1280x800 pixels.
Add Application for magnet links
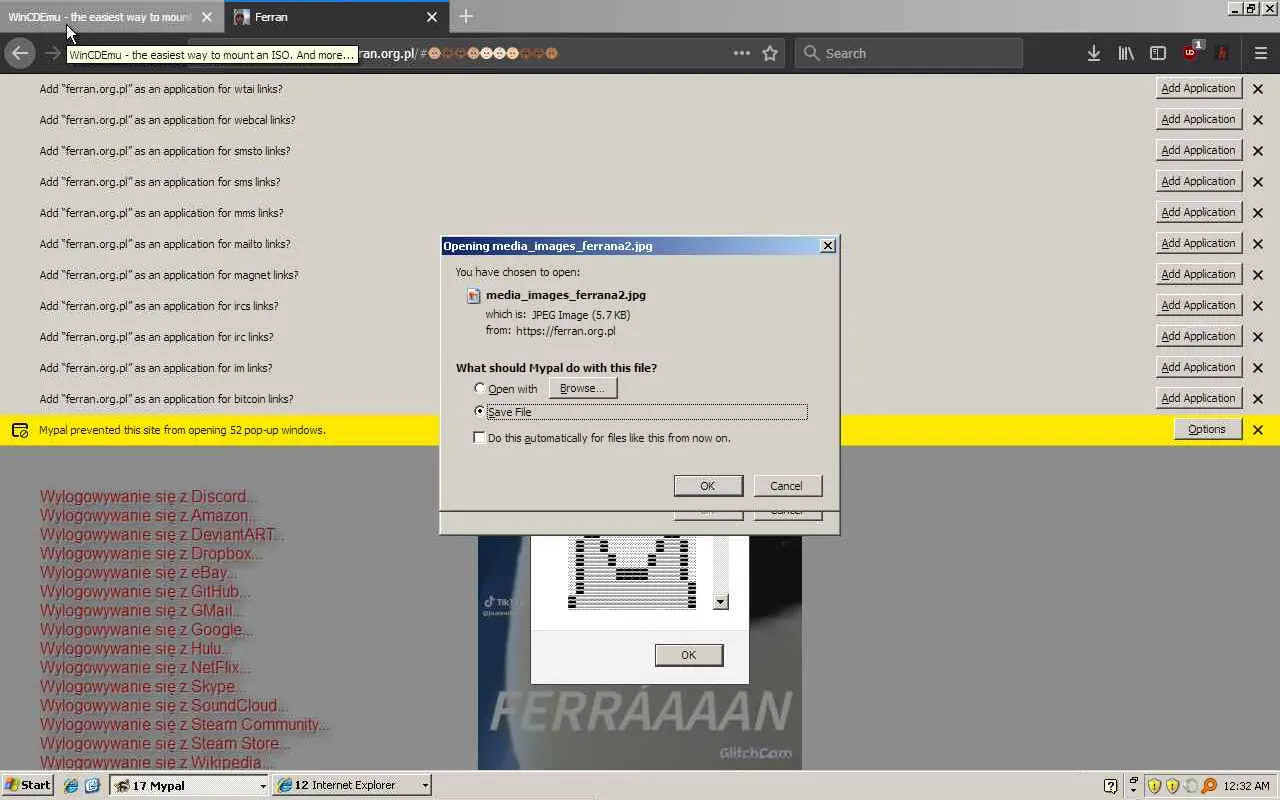coord(1198,274)
